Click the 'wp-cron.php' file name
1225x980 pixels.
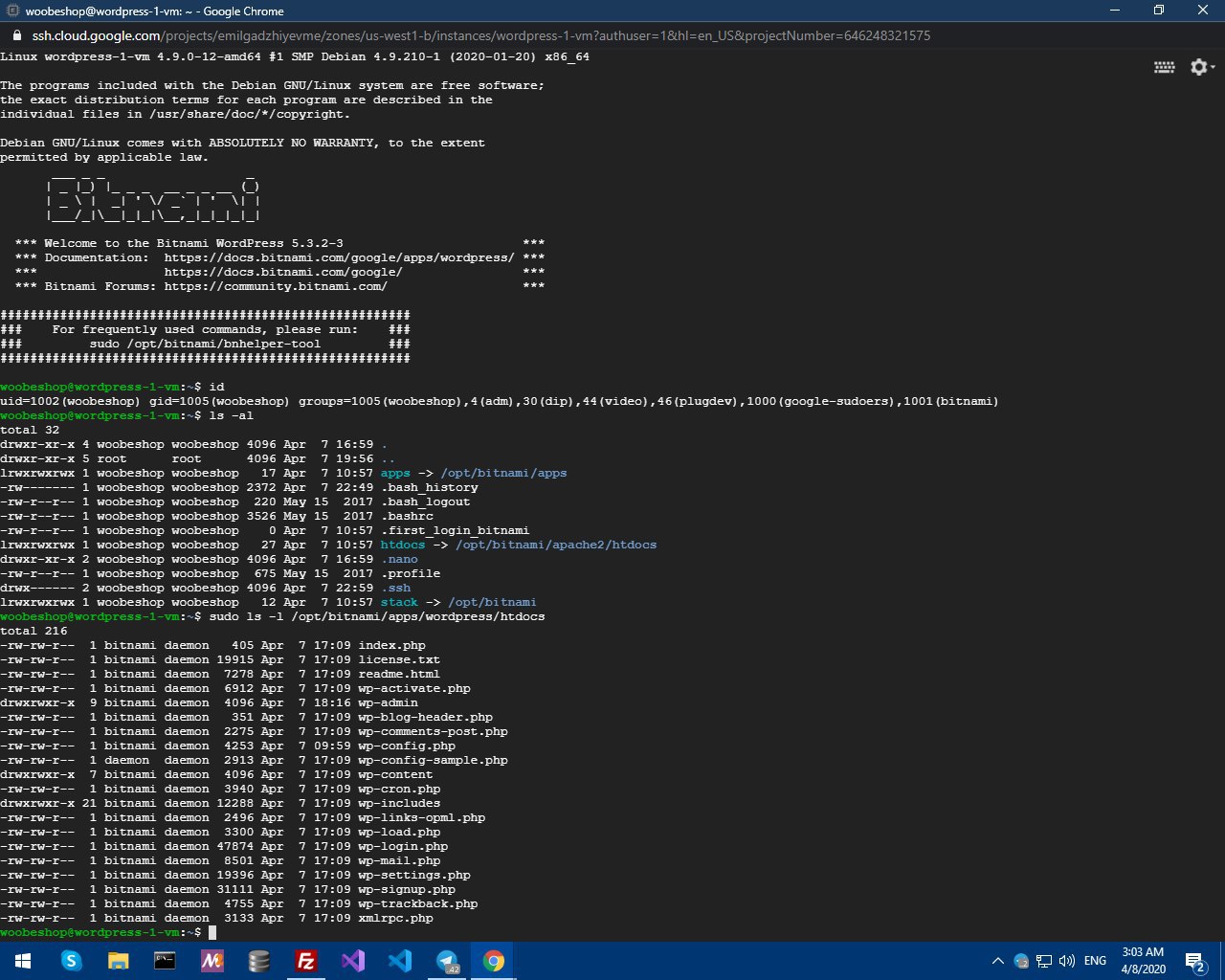pos(399,789)
